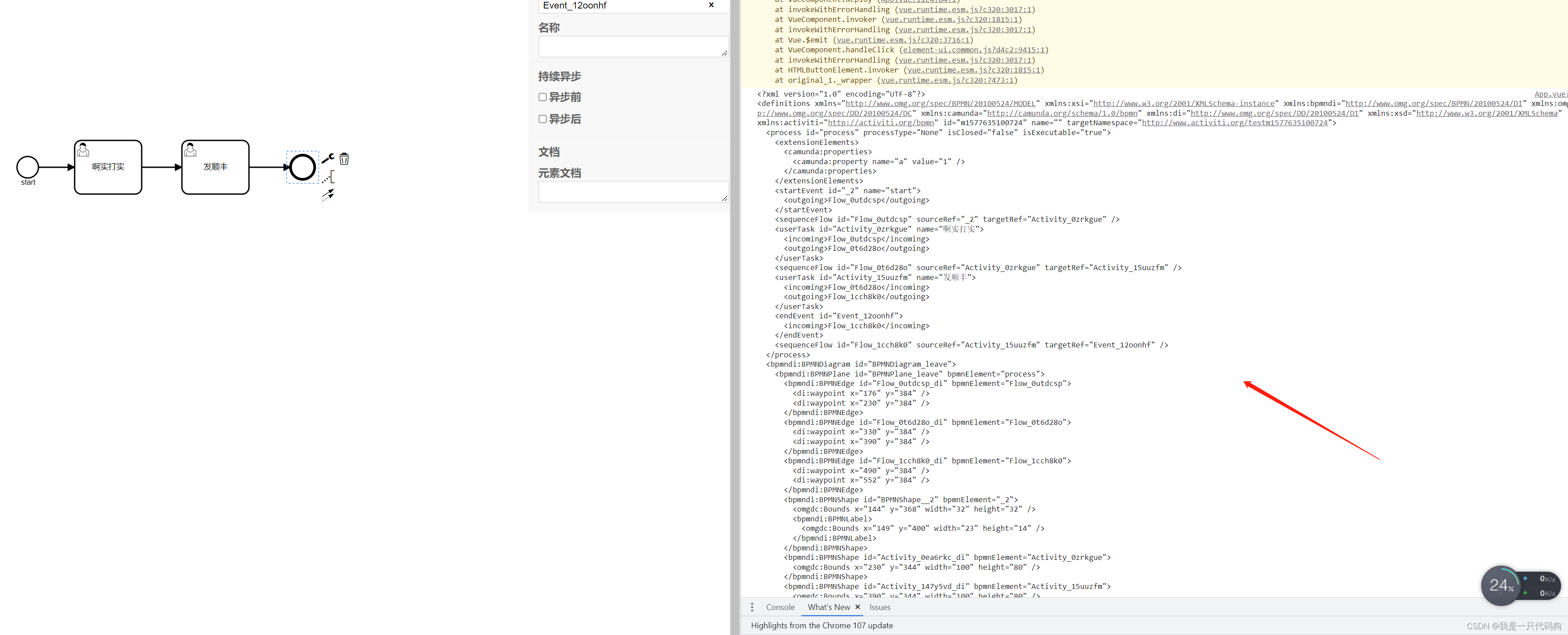Open the DevTools three-dot customize menu
Image resolution: width=1568 pixels, height=635 pixels.
tap(752, 607)
